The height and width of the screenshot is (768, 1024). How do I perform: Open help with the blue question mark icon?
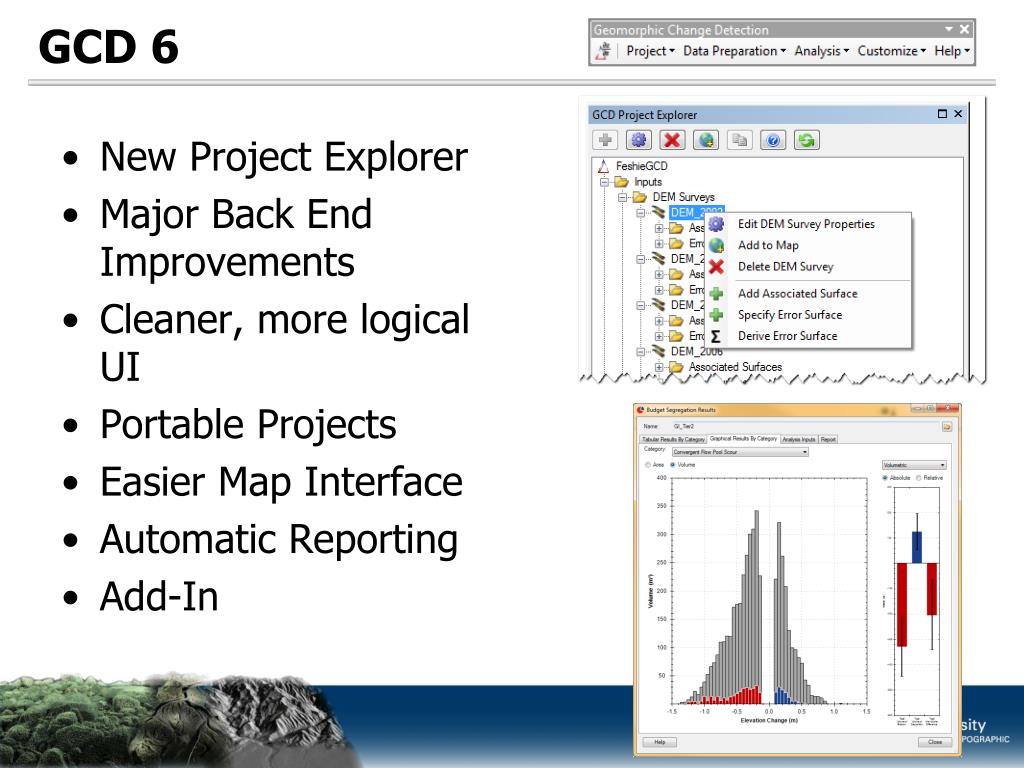click(773, 140)
